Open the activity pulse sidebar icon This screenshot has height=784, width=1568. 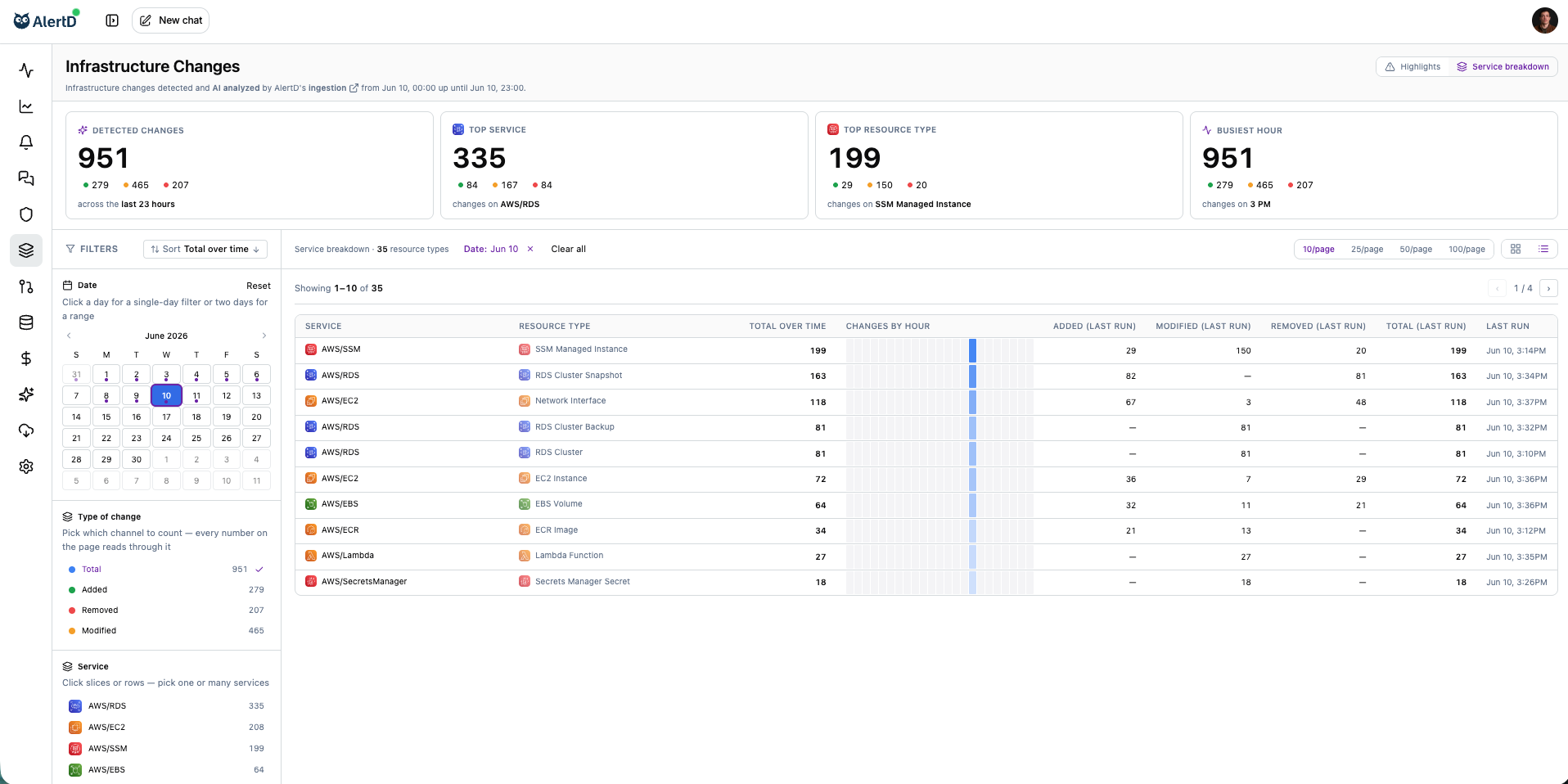pyautogui.click(x=26, y=70)
